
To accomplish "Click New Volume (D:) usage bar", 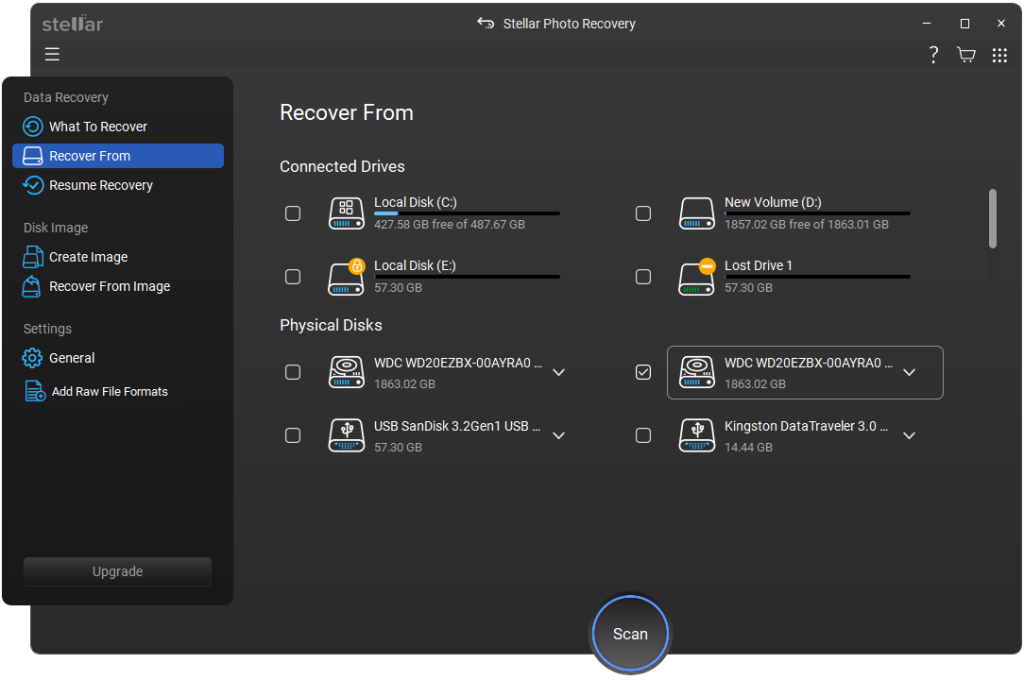I will 817,213.
